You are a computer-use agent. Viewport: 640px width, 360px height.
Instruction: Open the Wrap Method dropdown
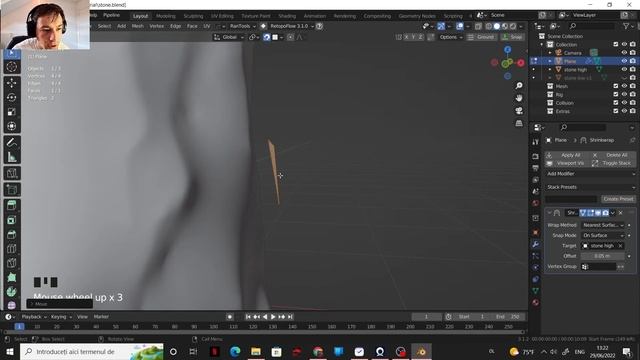(602, 225)
